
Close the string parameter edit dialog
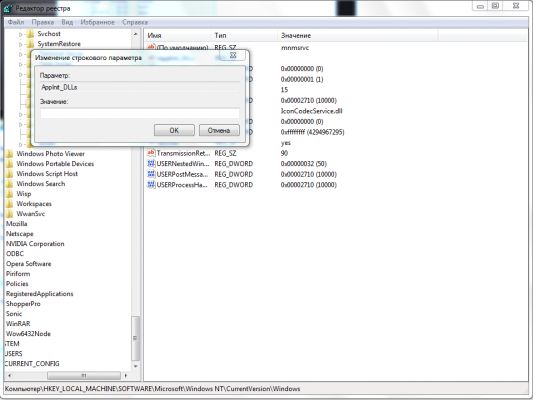(x=233, y=55)
